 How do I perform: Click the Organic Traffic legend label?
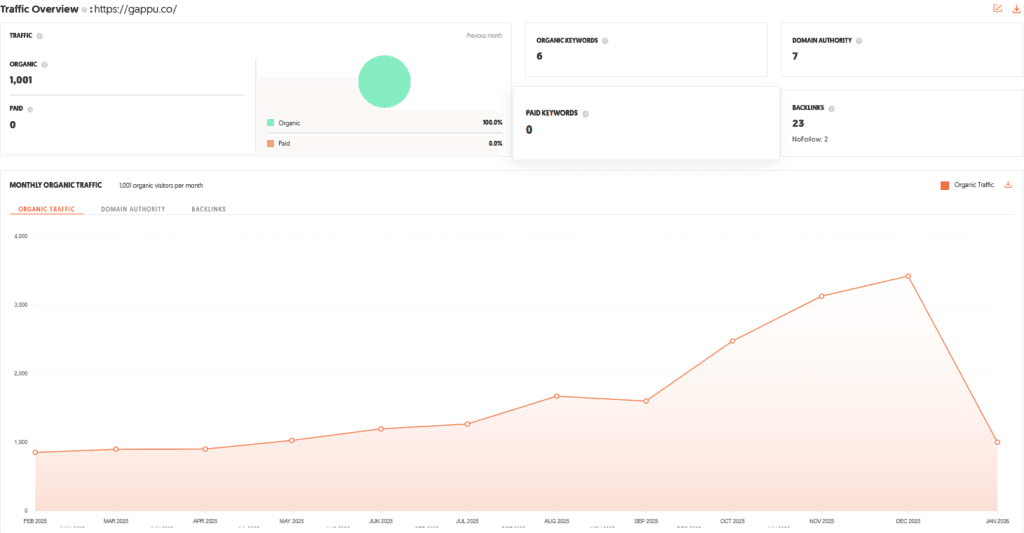[x=974, y=185]
